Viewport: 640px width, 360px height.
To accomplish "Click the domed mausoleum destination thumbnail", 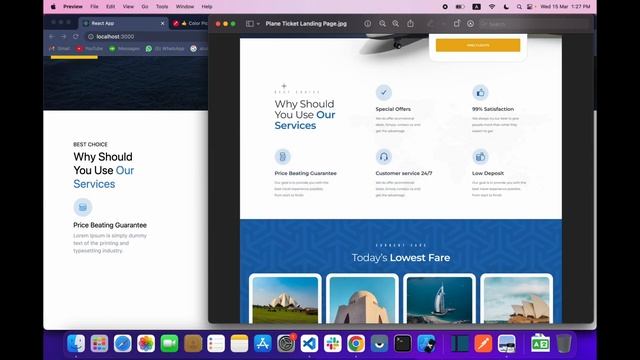I will click(x=362, y=300).
